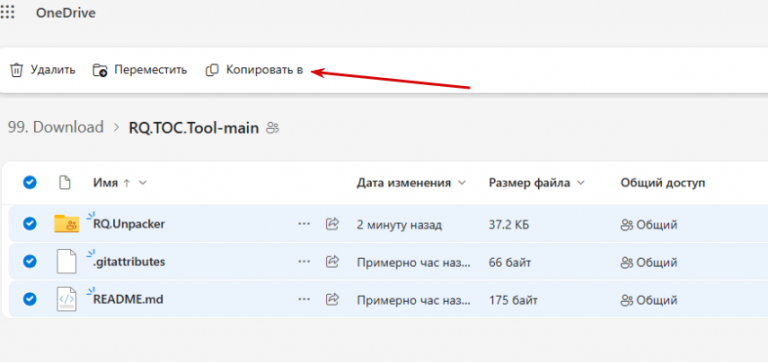Open Размер файла column dropdown
The height and width of the screenshot is (362, 768).
(x=581, y=183)
